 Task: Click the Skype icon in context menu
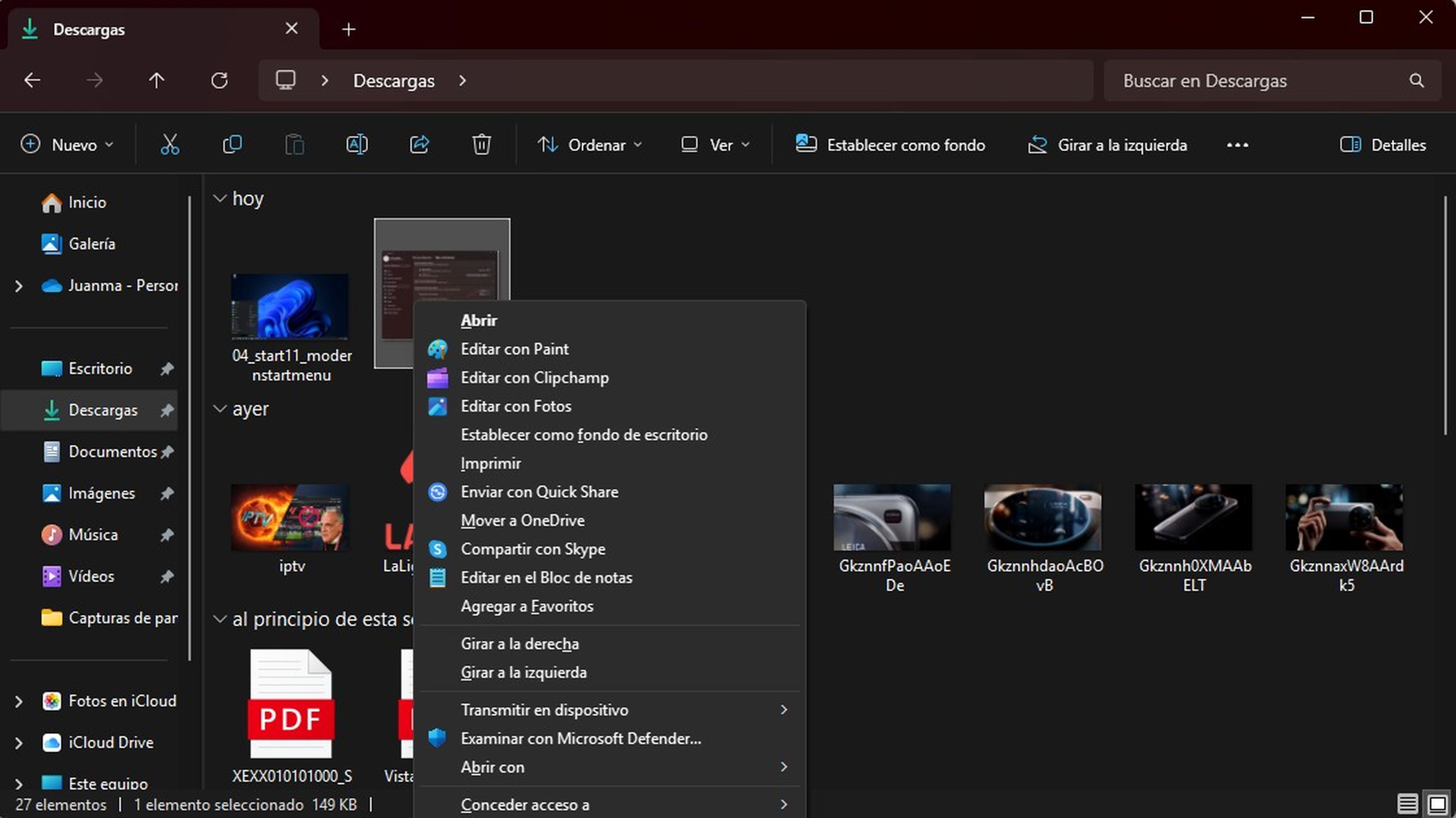pyautogui.click(x=438, y=549)
